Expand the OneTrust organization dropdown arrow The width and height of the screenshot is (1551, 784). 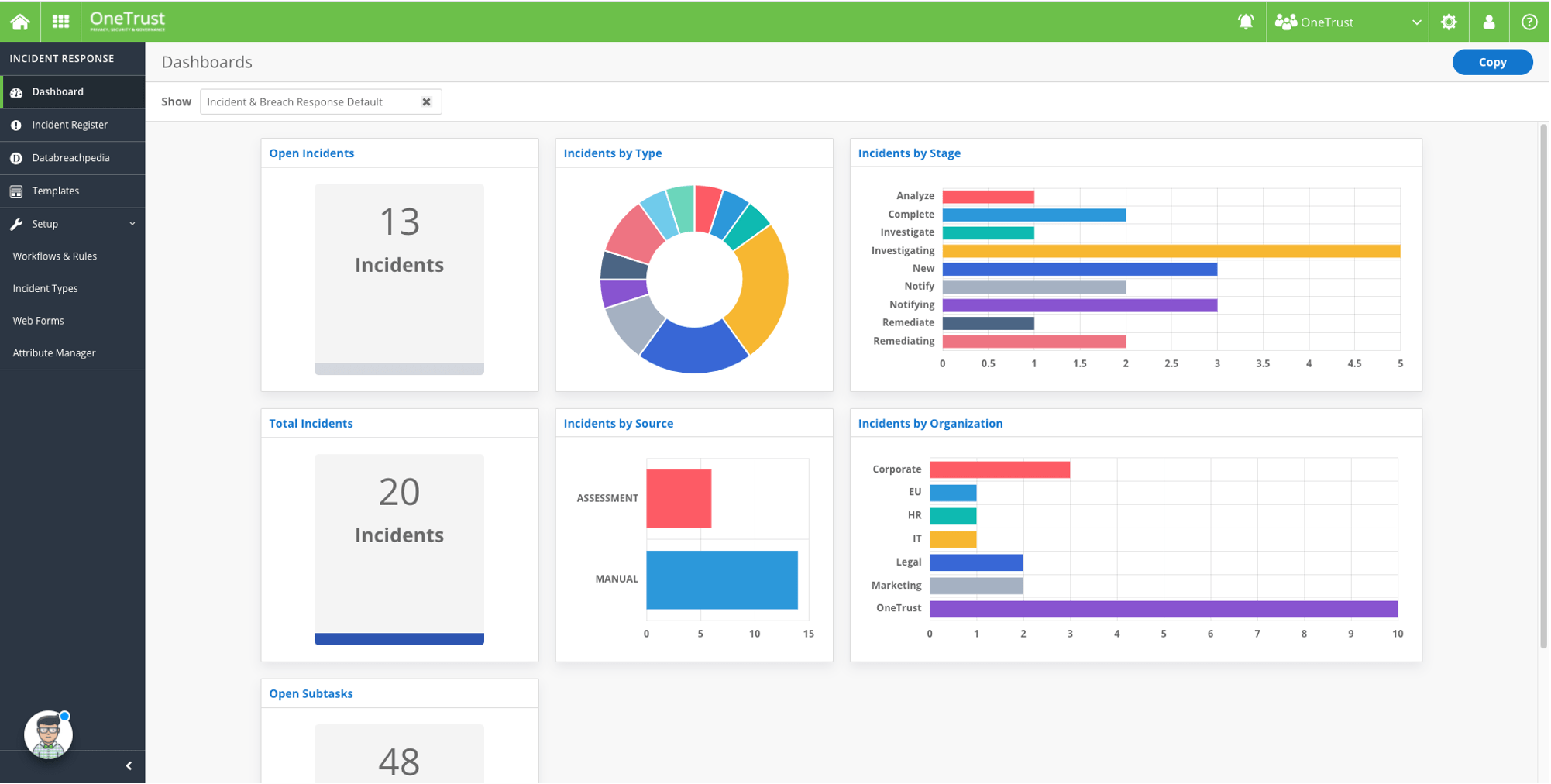tap(1416, 22)
